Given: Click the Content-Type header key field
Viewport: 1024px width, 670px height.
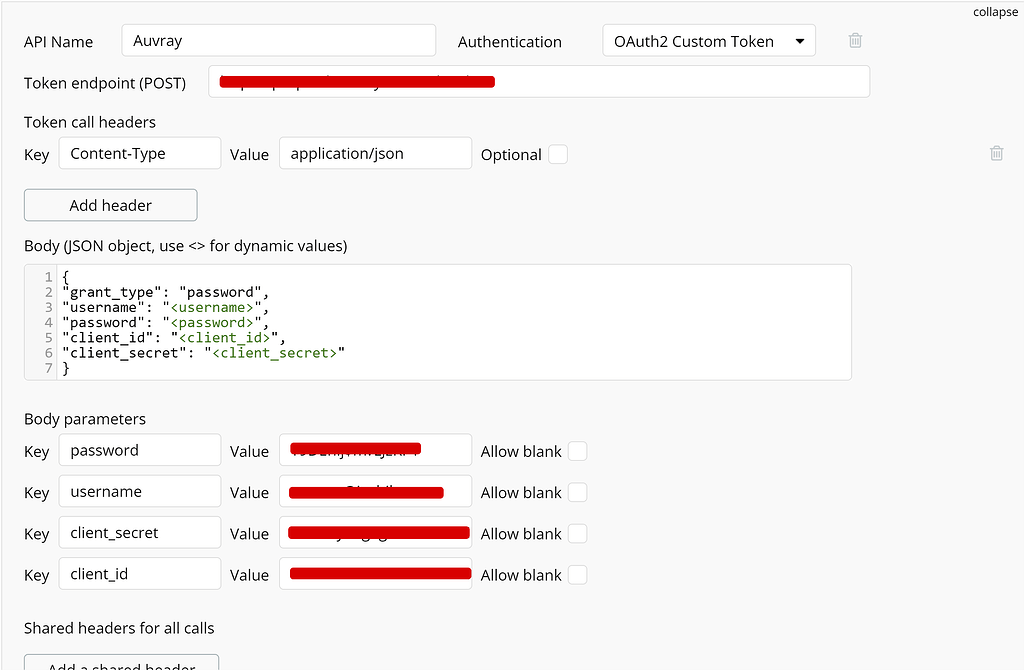Looking at the screenshot, I should point(140,153).
